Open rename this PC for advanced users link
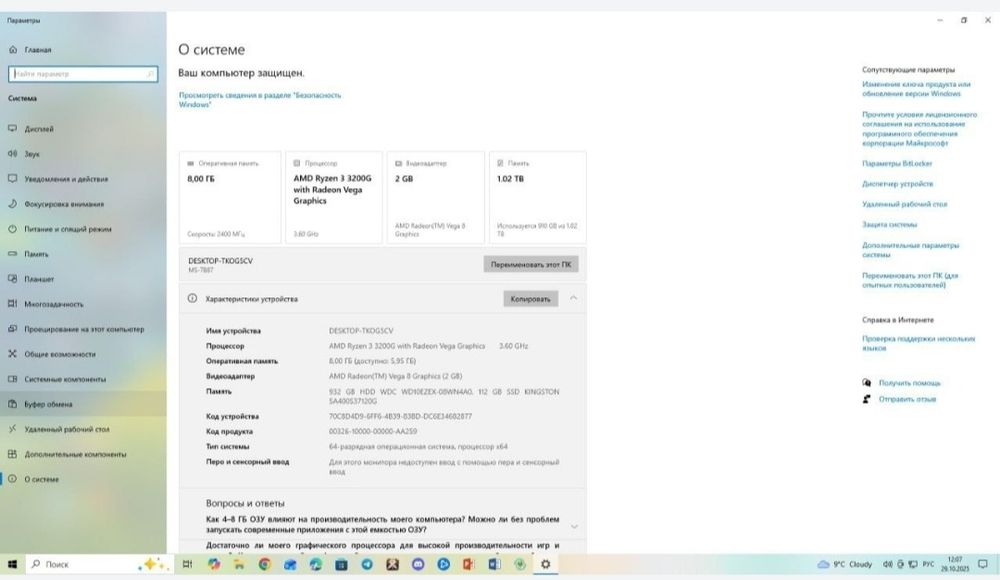1000x580 pixels. click(909, 280)
